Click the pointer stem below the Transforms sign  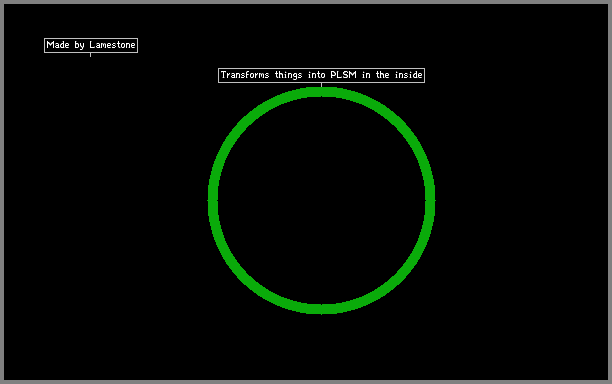pyautogui.click(x=321, y=85)
